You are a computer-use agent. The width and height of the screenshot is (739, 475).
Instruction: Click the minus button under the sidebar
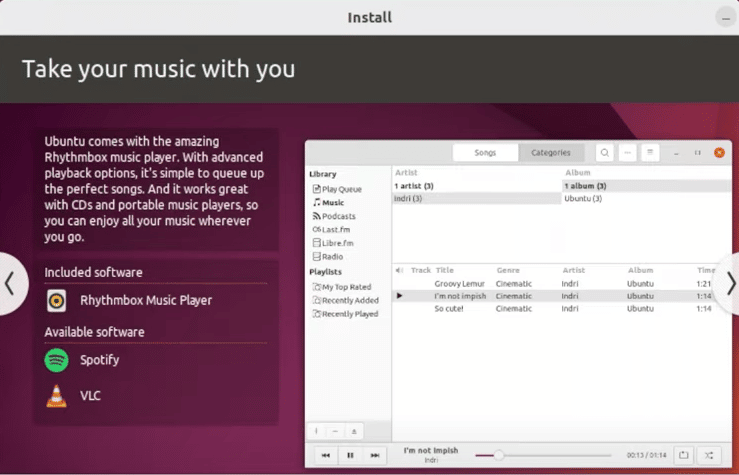coord(335,431)
